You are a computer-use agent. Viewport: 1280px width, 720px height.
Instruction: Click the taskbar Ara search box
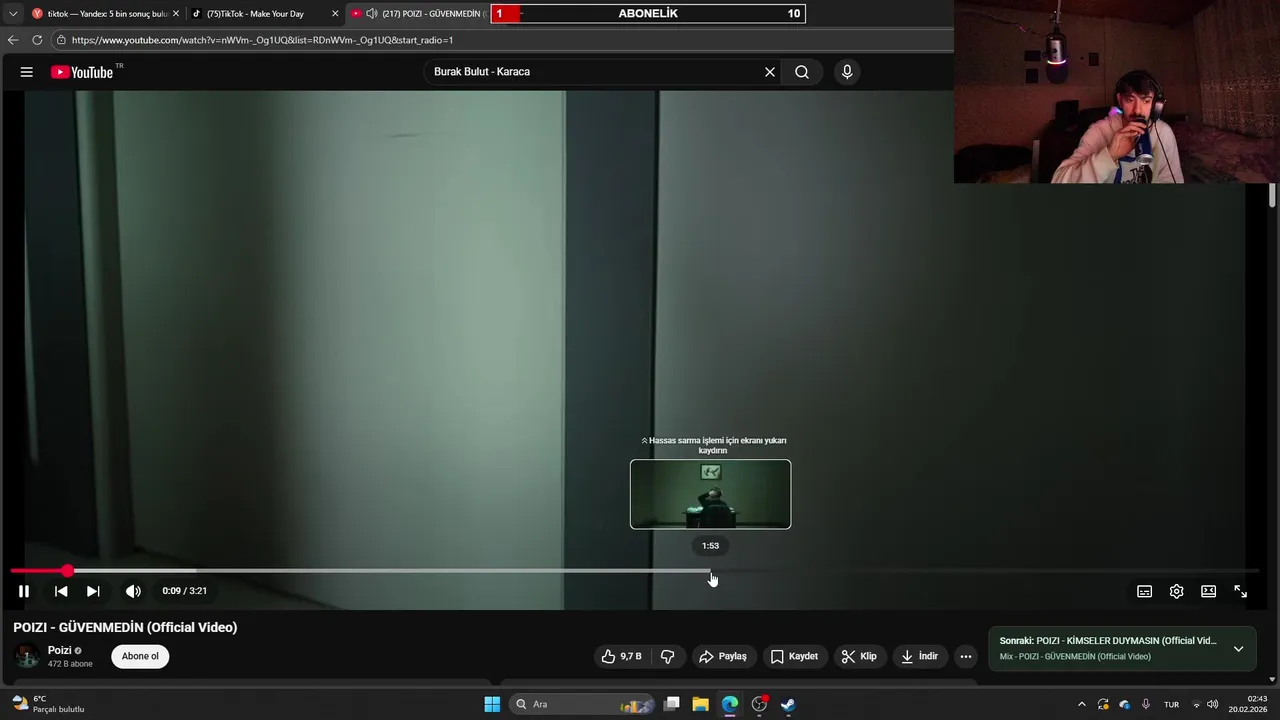583,704
